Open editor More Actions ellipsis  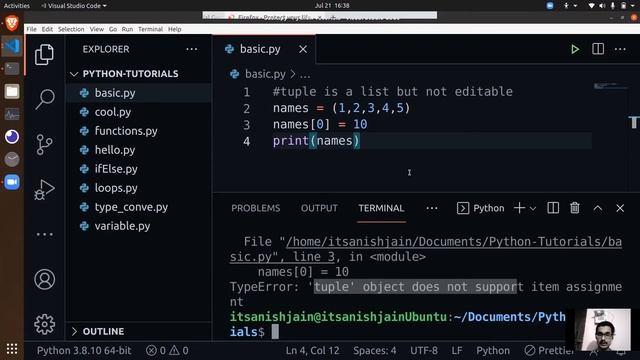click(x=620, y=49)
